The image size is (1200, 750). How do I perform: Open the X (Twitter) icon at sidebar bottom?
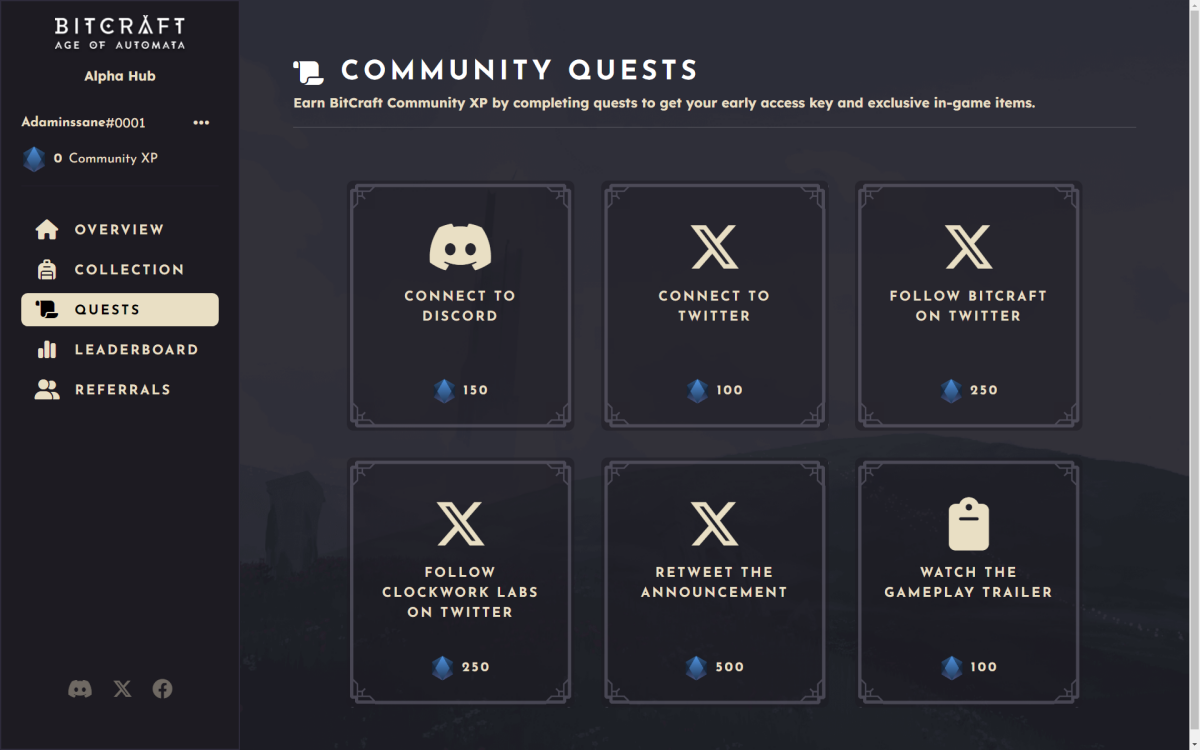point(121,688)
